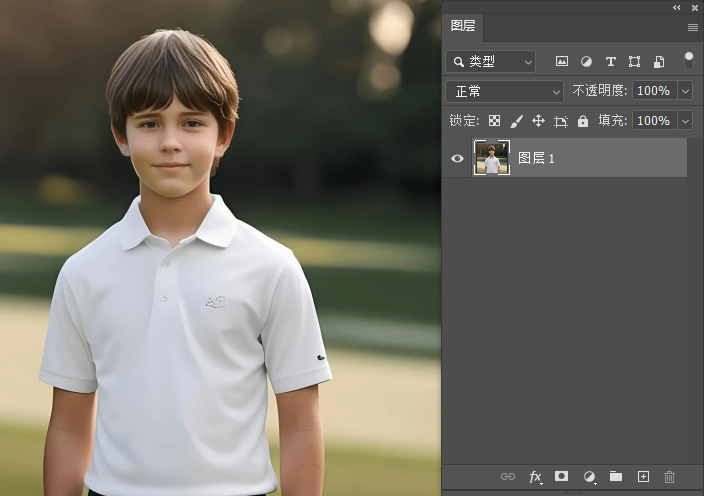
Task: Toggle layer filtering switch on or off
Action: pos(688,61)
